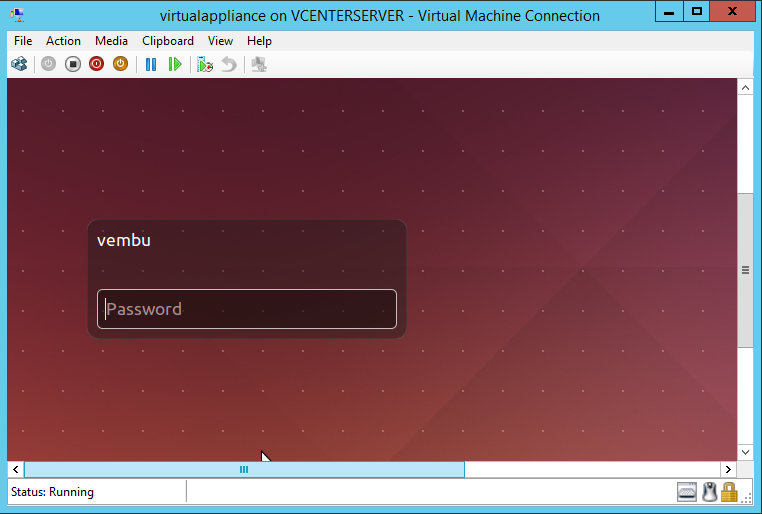
Task: Click the vertical scrollbar down arrow
Action: click(x=745, y=452)
